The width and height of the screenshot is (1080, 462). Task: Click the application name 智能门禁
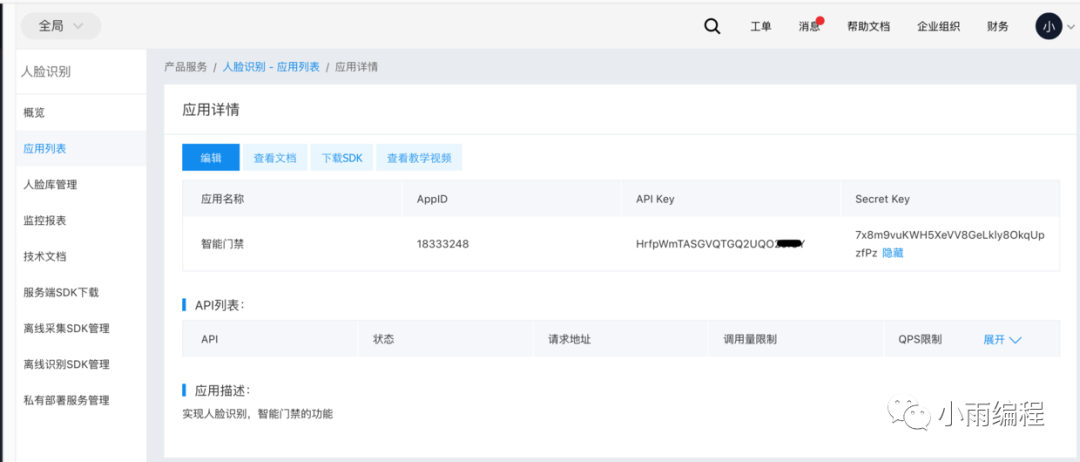pos(222,244)
